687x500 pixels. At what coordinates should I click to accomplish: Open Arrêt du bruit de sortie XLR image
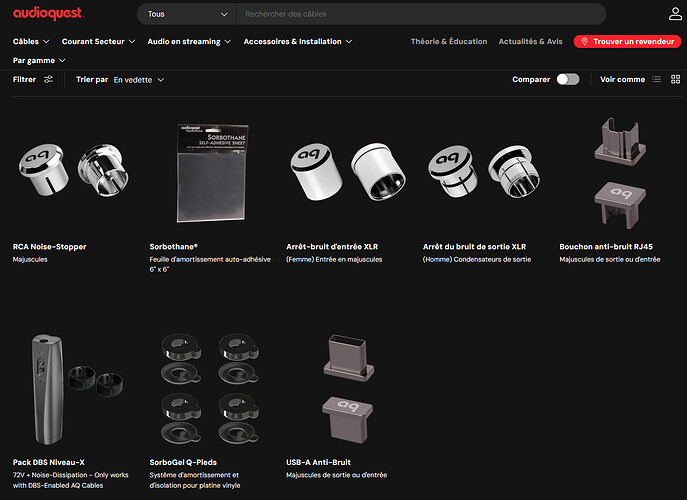click(x=484, y=171)
